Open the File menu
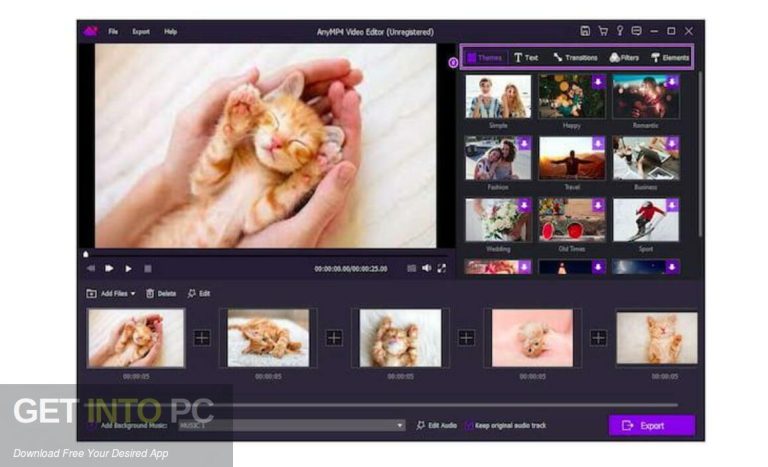Image resolution: width=768 pixels, height=467 pixels. click(113, 32)
